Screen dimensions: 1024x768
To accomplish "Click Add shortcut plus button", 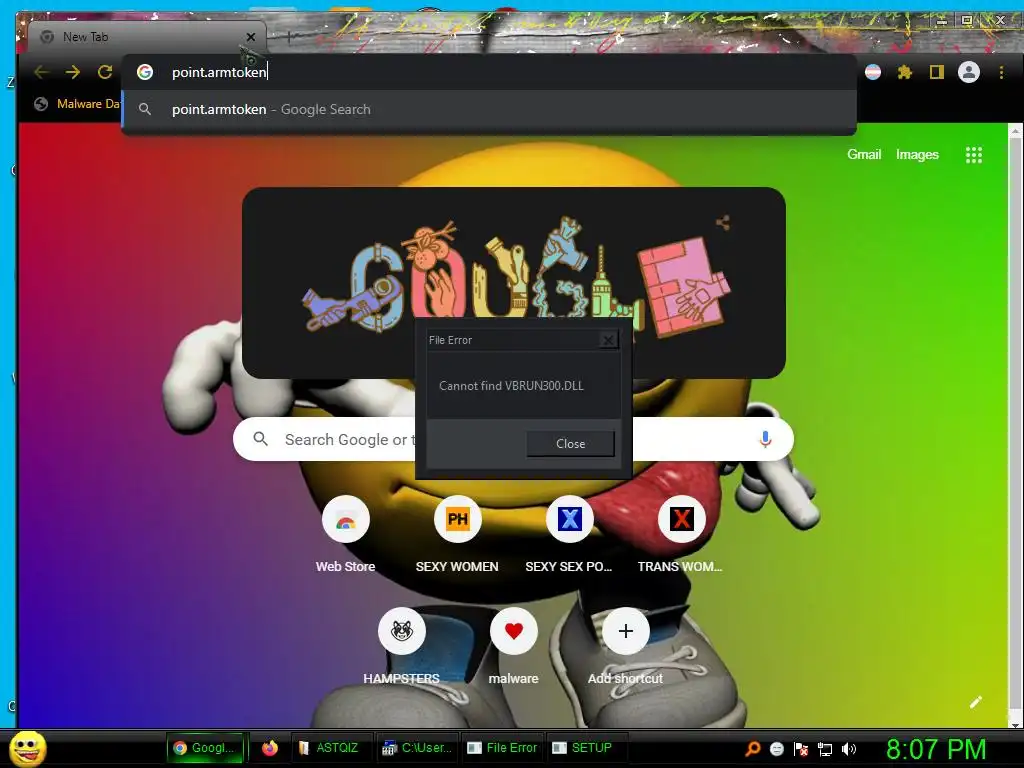I will point(626,631).
